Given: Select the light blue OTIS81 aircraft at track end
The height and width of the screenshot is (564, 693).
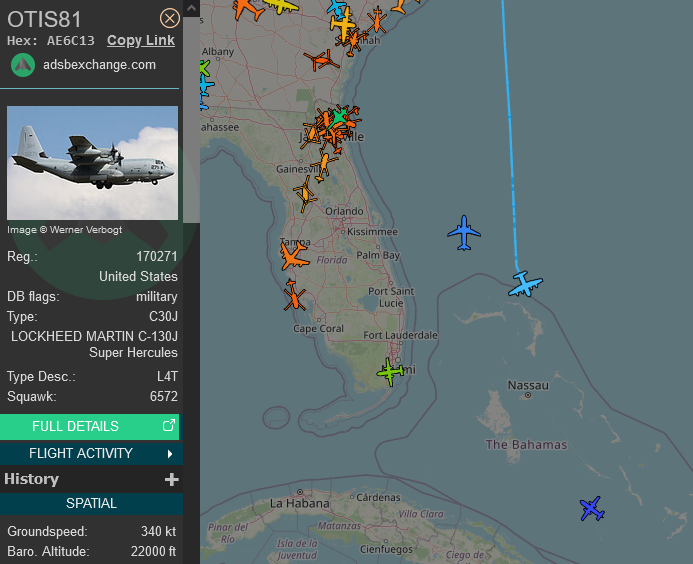Looking at the screenshot, I should click(x=525, y=284).
